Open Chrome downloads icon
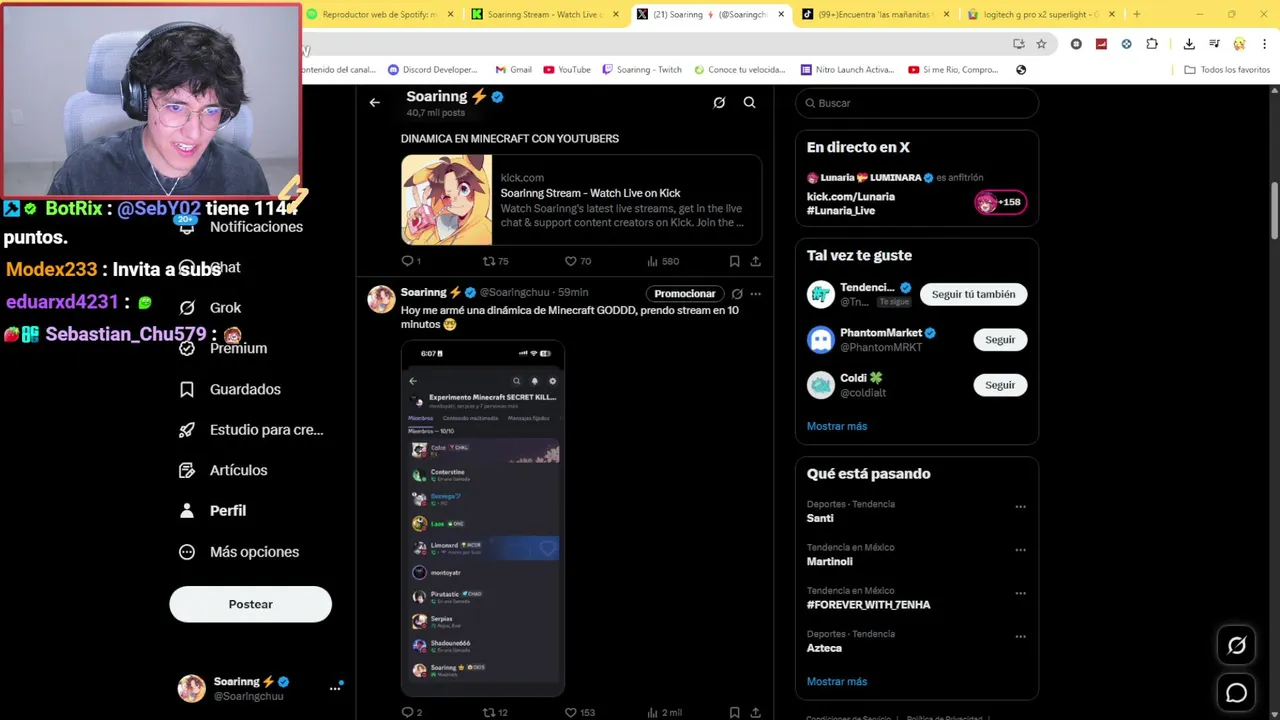The height and width of the screenshot is (720, 1280). tap(1189, 44)
